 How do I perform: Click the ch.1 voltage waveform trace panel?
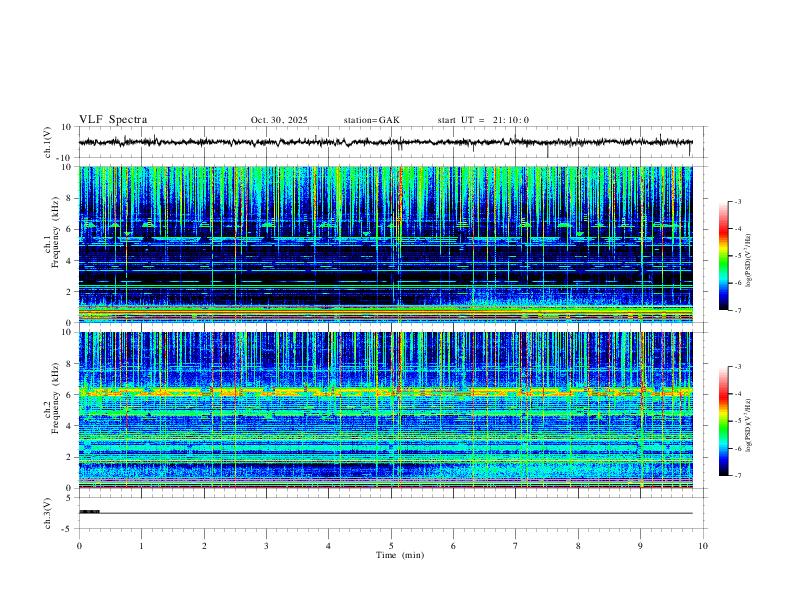[x=392, y=142]
